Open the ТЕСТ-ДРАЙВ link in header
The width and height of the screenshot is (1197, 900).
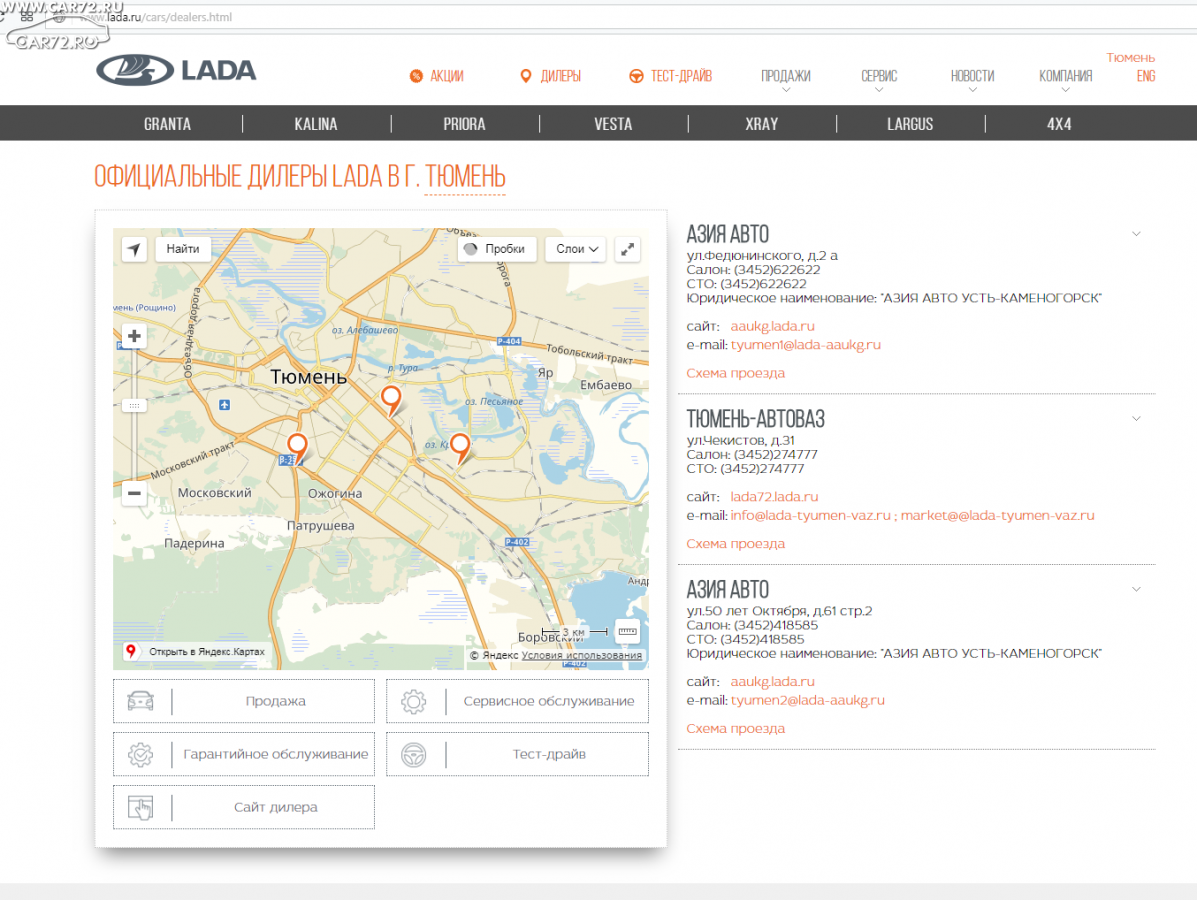[681, 76]
